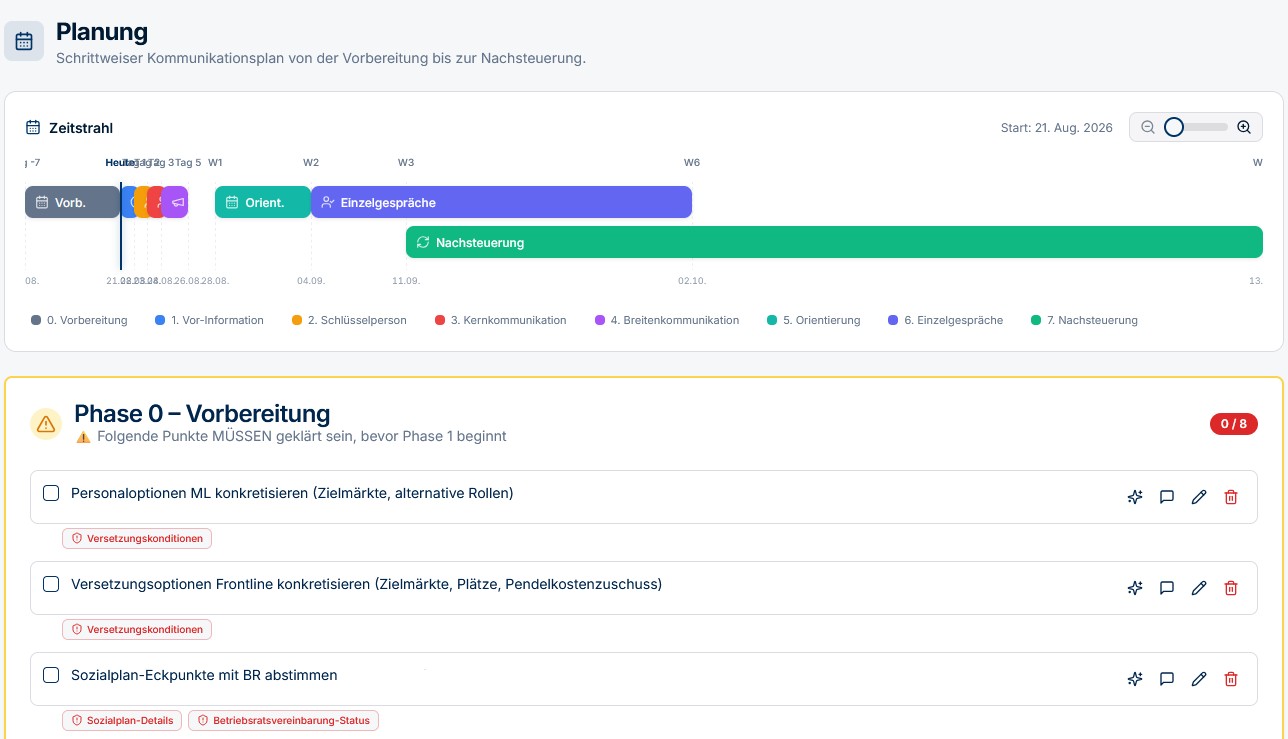Open comments for Personaloptionen ML row
1288x739 pixels.
[x=1167, y=497]
